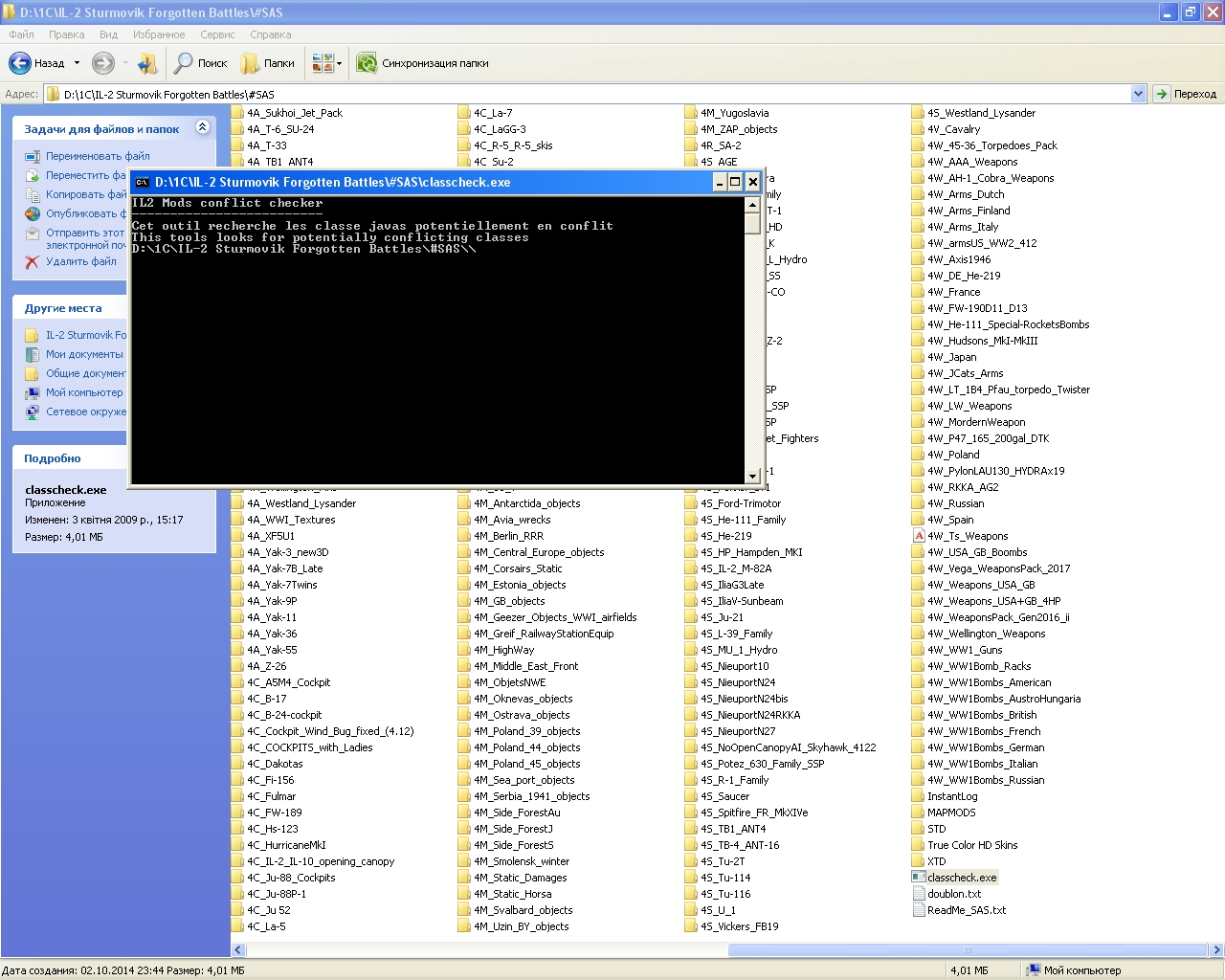
Task: Open the view mode dropdown arrow
Action: coord(339,64)
